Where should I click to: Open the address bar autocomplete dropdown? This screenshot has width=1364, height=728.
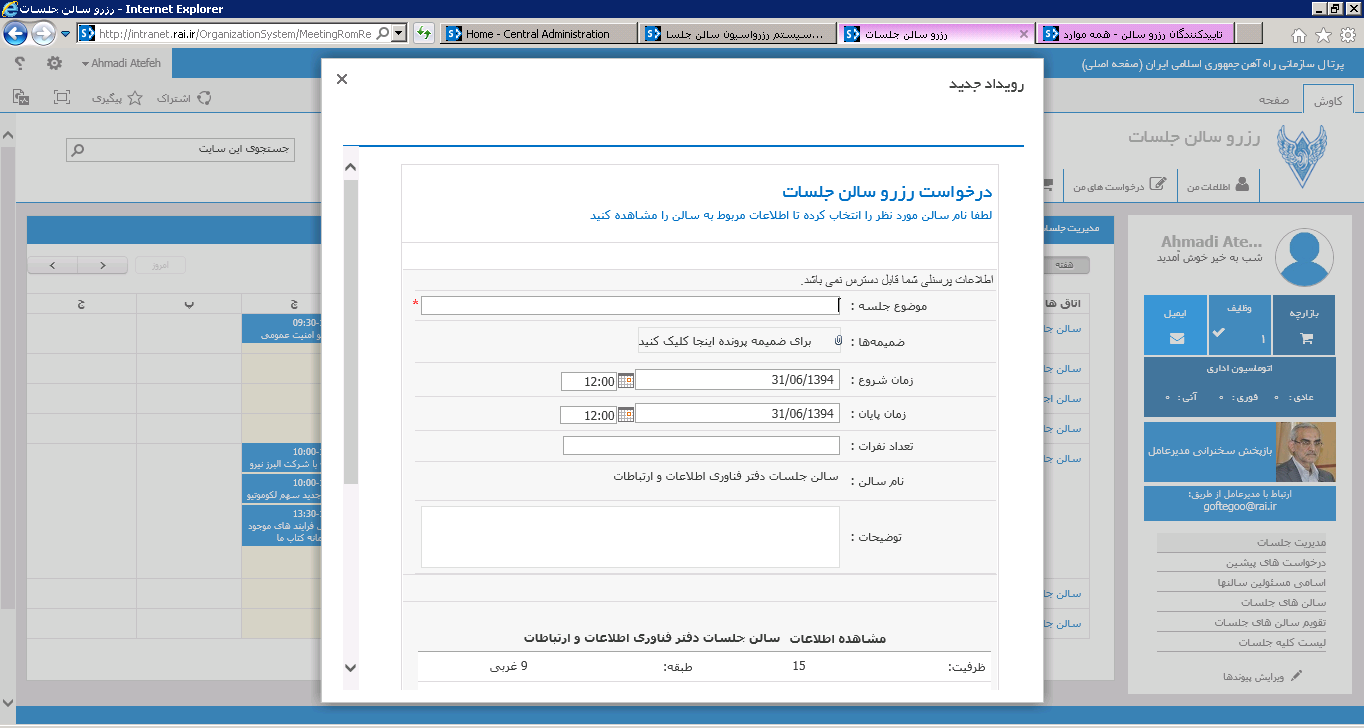(x=399, y=34)
